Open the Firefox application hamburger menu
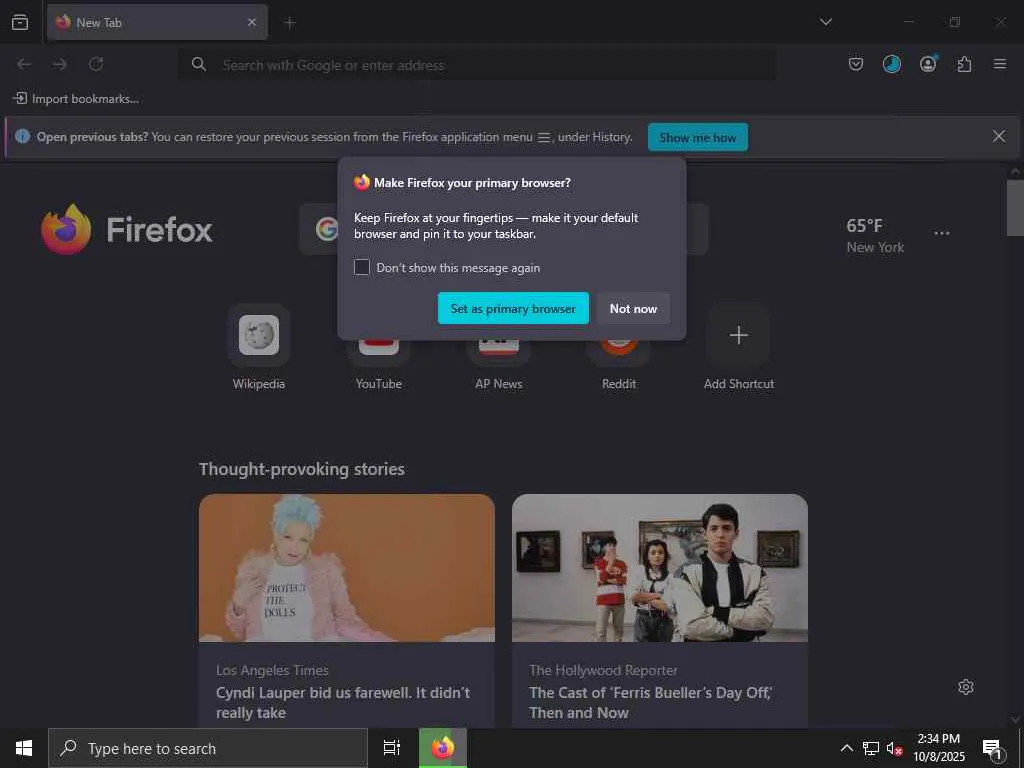The image size is (1024, 768). pyautogui.click(x=1000, y=64)
